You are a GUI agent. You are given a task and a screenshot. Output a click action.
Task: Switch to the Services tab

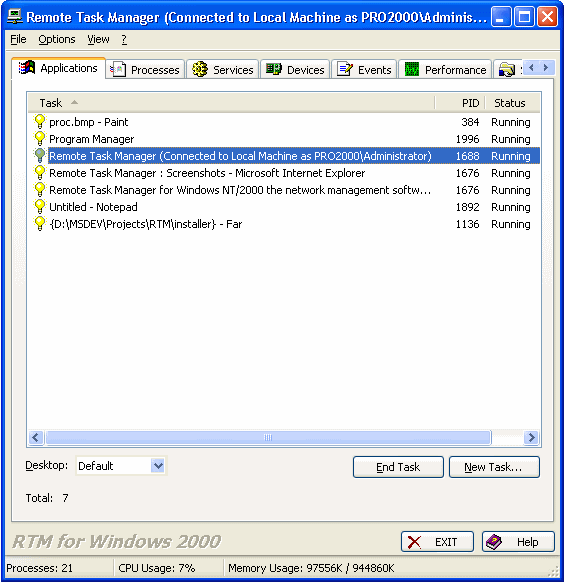point(222,70)
